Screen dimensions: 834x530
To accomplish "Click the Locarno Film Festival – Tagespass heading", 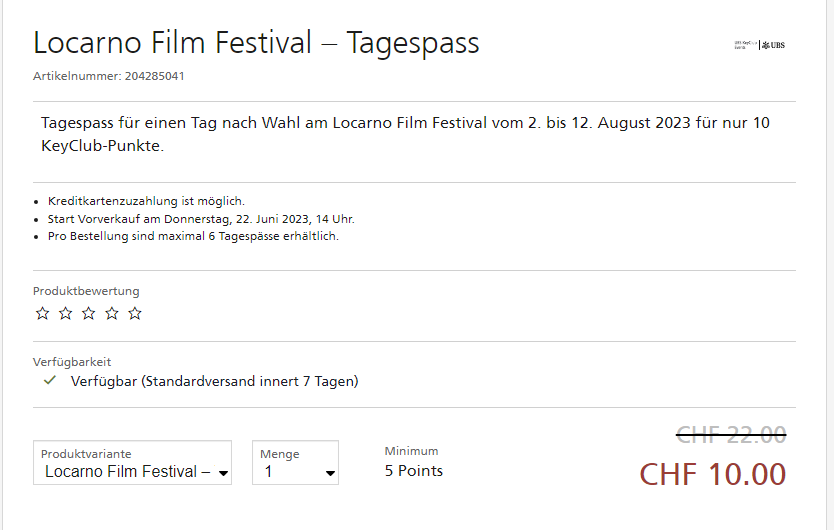I will pyautogui.click(x=256, y=43).
